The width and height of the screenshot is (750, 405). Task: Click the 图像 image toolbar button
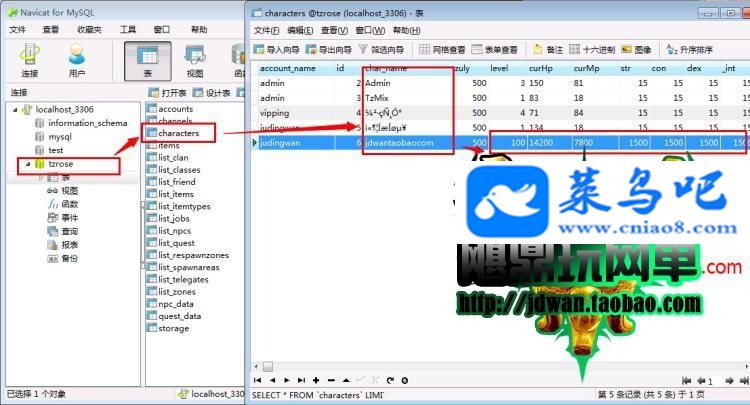pos(637,50)
